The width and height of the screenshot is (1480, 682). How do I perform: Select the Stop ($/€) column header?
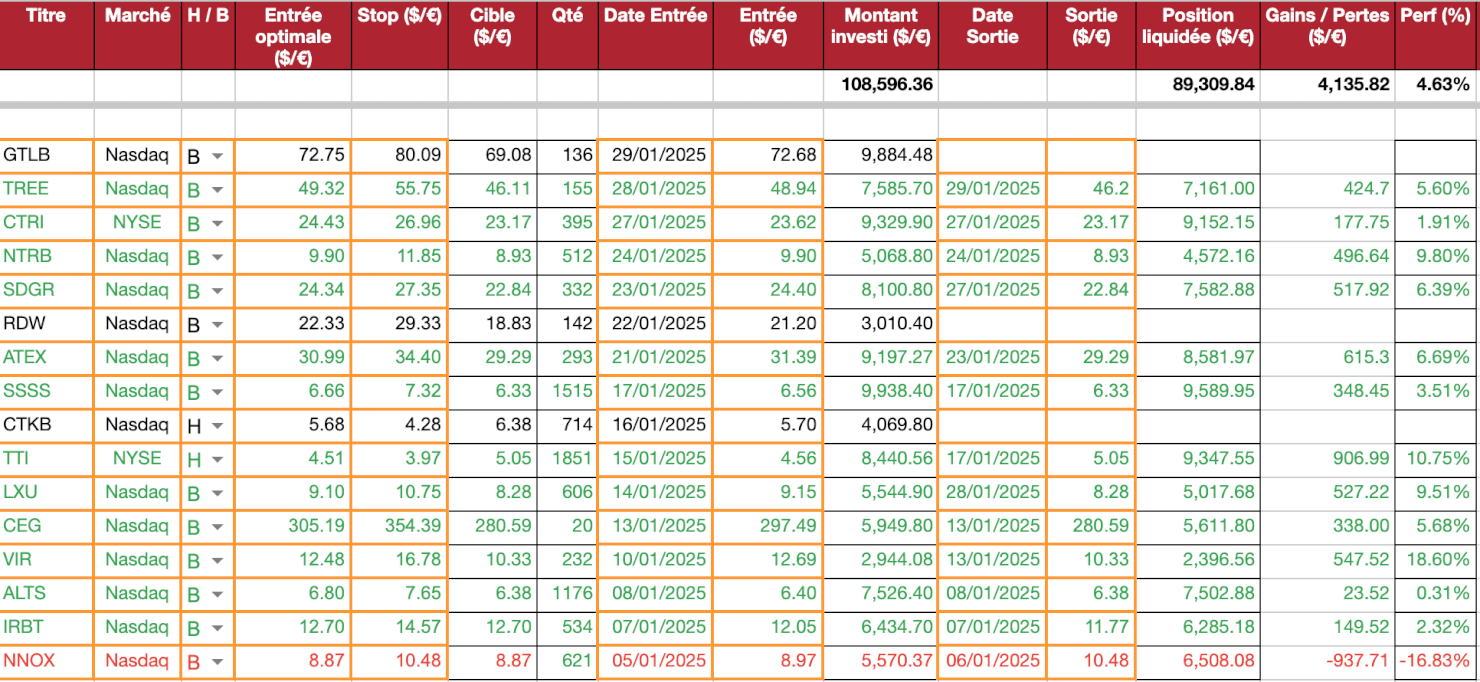(x=399, y=35)
